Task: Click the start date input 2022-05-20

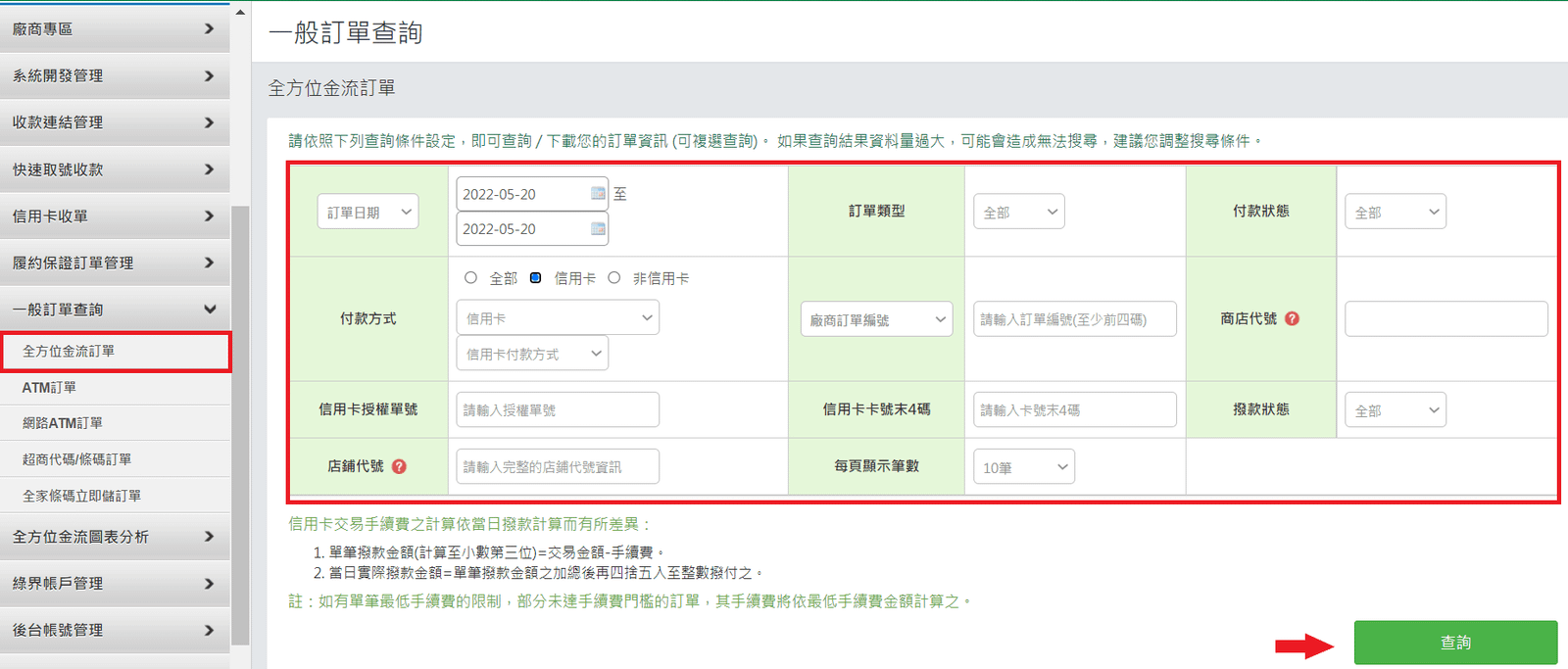Action: 532,194
